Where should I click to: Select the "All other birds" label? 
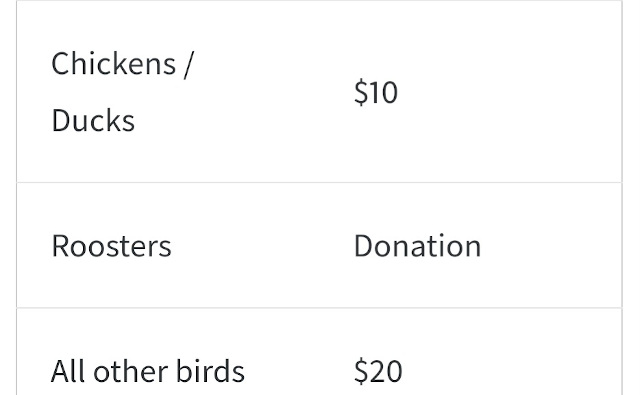click(x=148, y=371)
